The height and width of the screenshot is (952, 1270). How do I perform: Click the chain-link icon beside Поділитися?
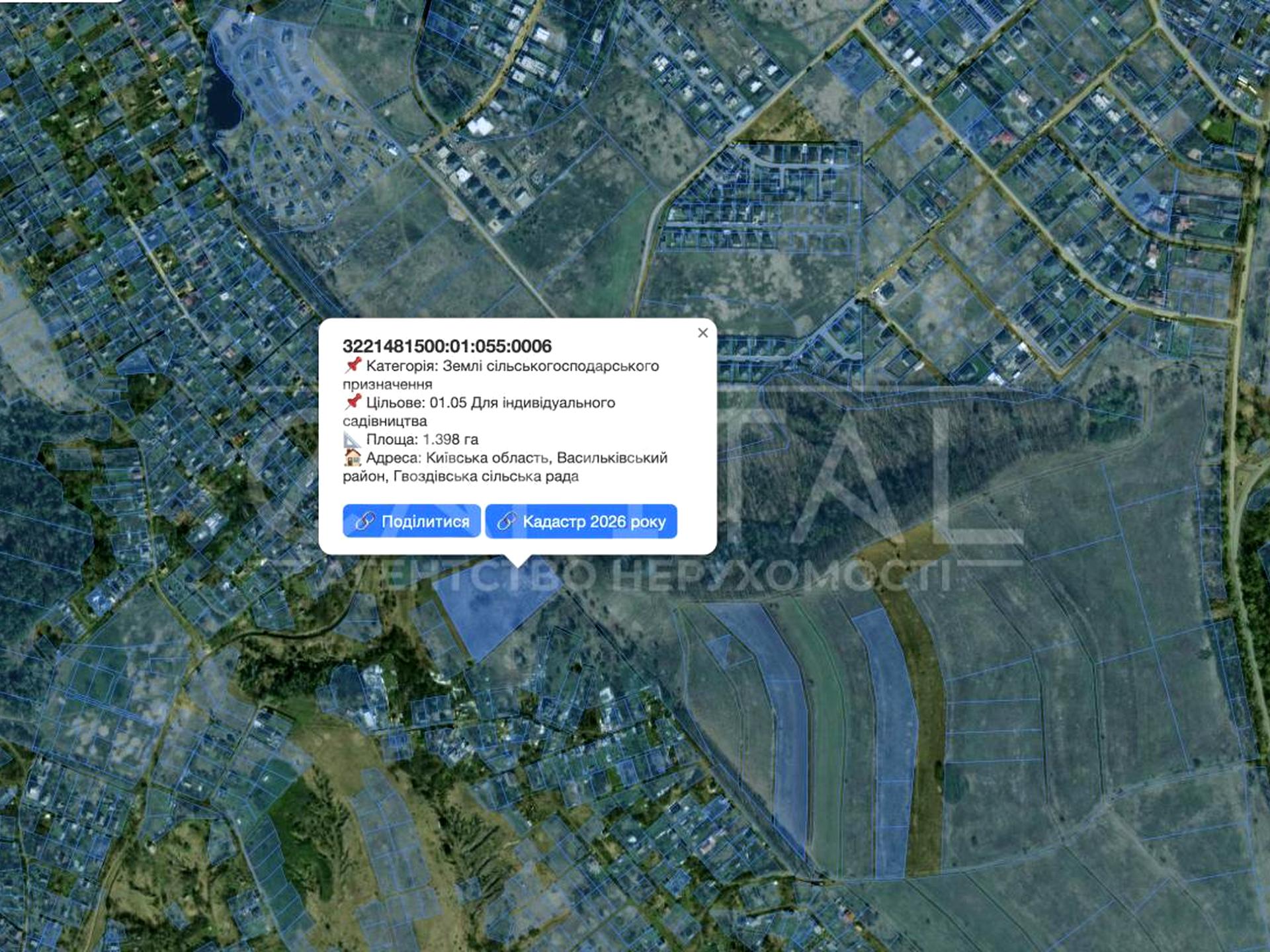pos(364,522)
